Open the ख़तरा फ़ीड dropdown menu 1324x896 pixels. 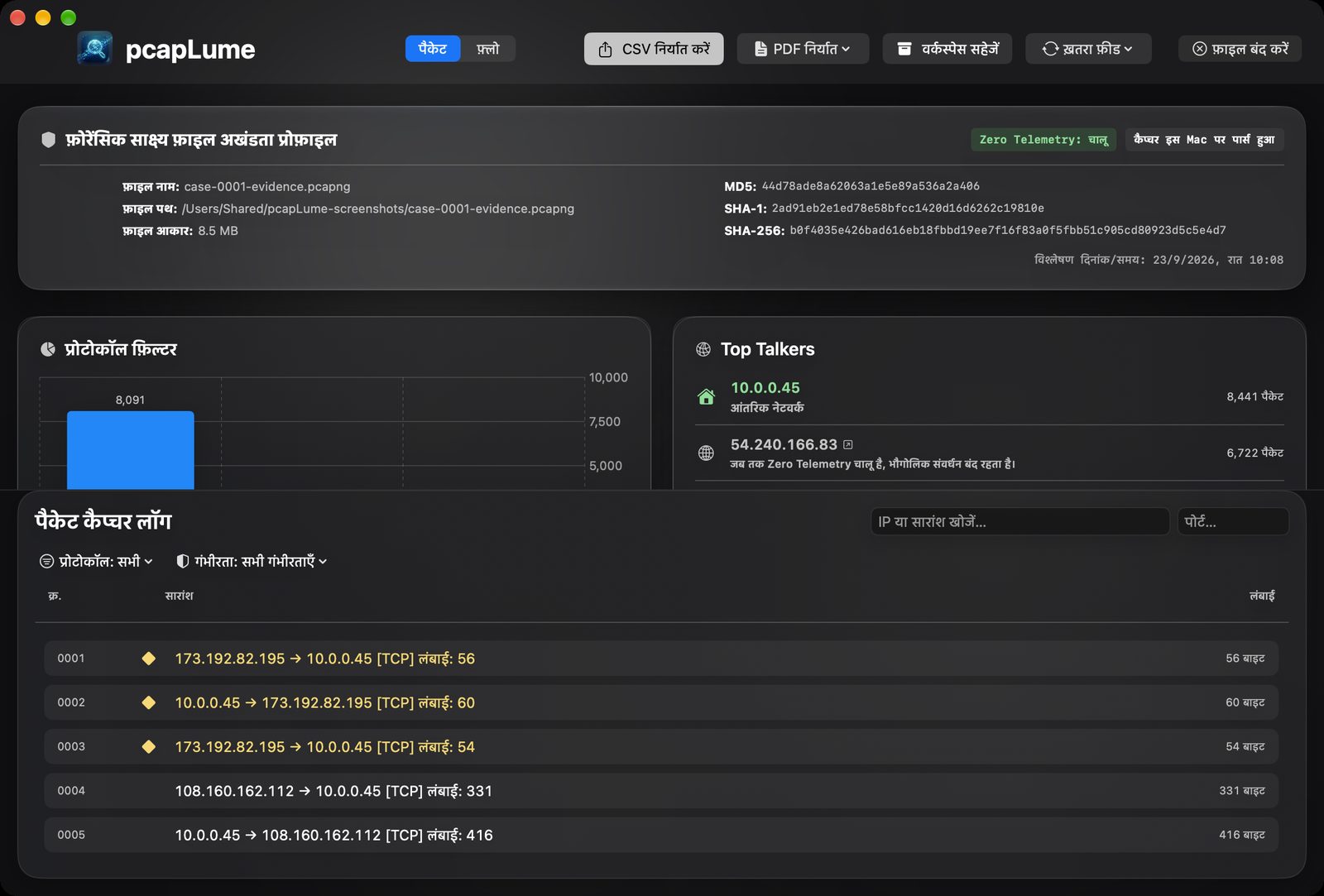1088,49
